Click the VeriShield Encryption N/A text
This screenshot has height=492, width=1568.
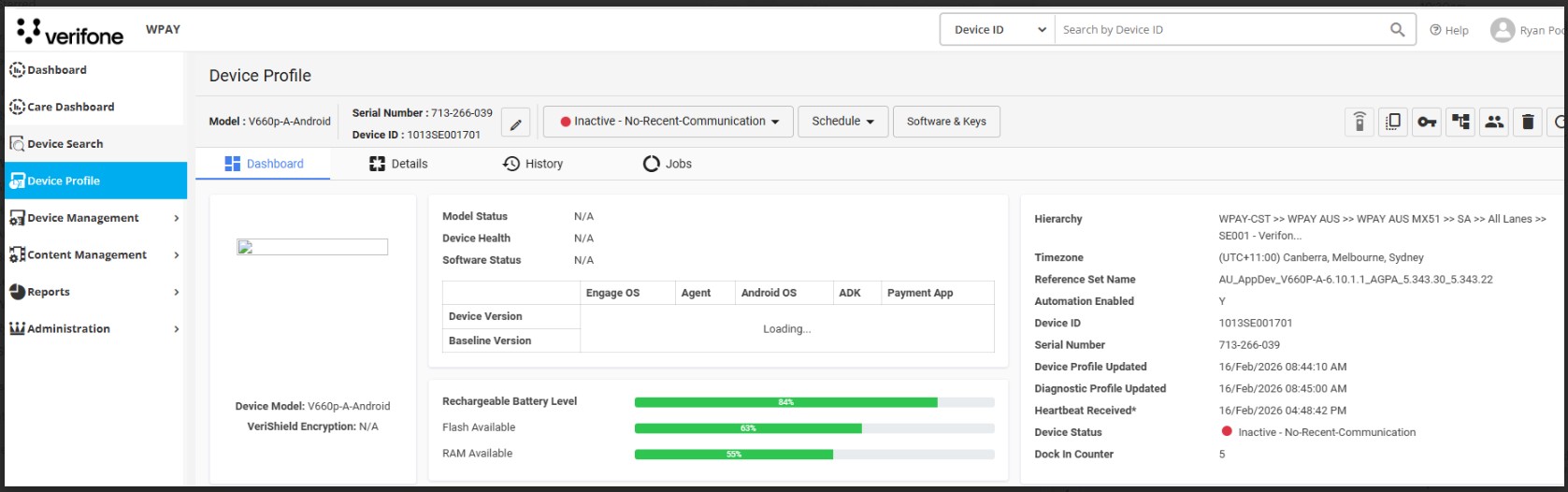312,427
